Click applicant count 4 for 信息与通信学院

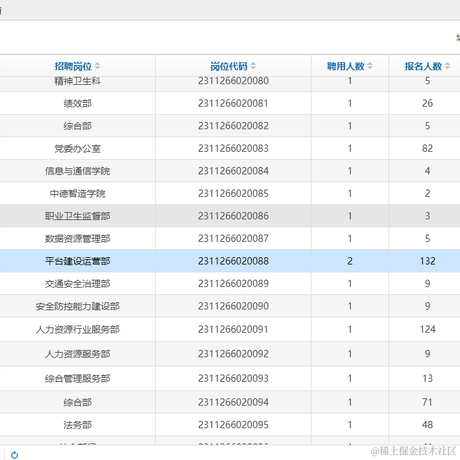coord(427,171)
